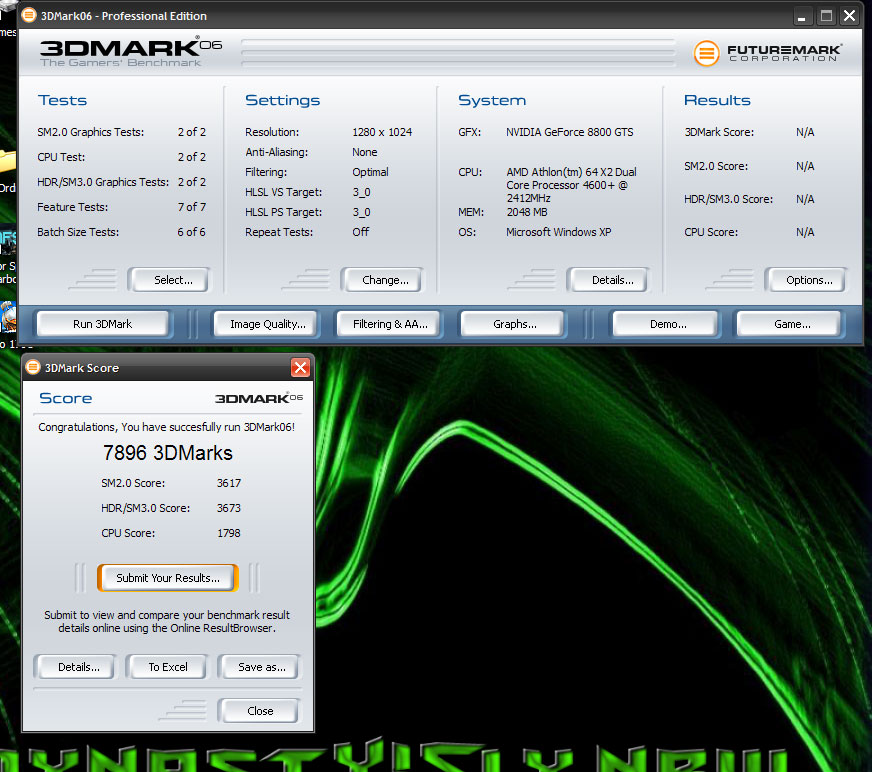872x772 pixels.
Task: Click the AMD Athlon CPU description
Action: pyautogui.click(x=571, y=185)
